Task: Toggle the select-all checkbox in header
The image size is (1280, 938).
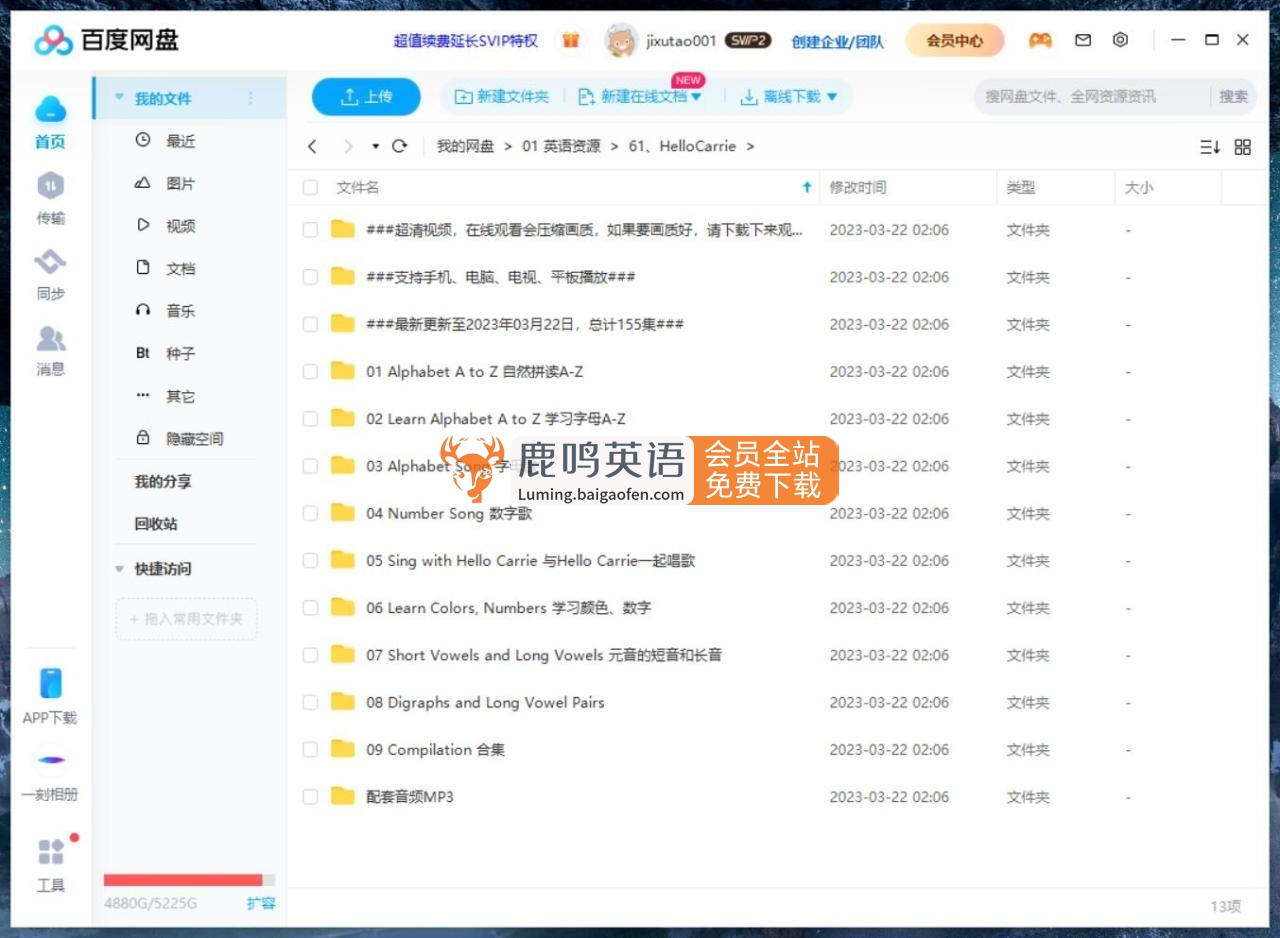Action: (310, 187)
